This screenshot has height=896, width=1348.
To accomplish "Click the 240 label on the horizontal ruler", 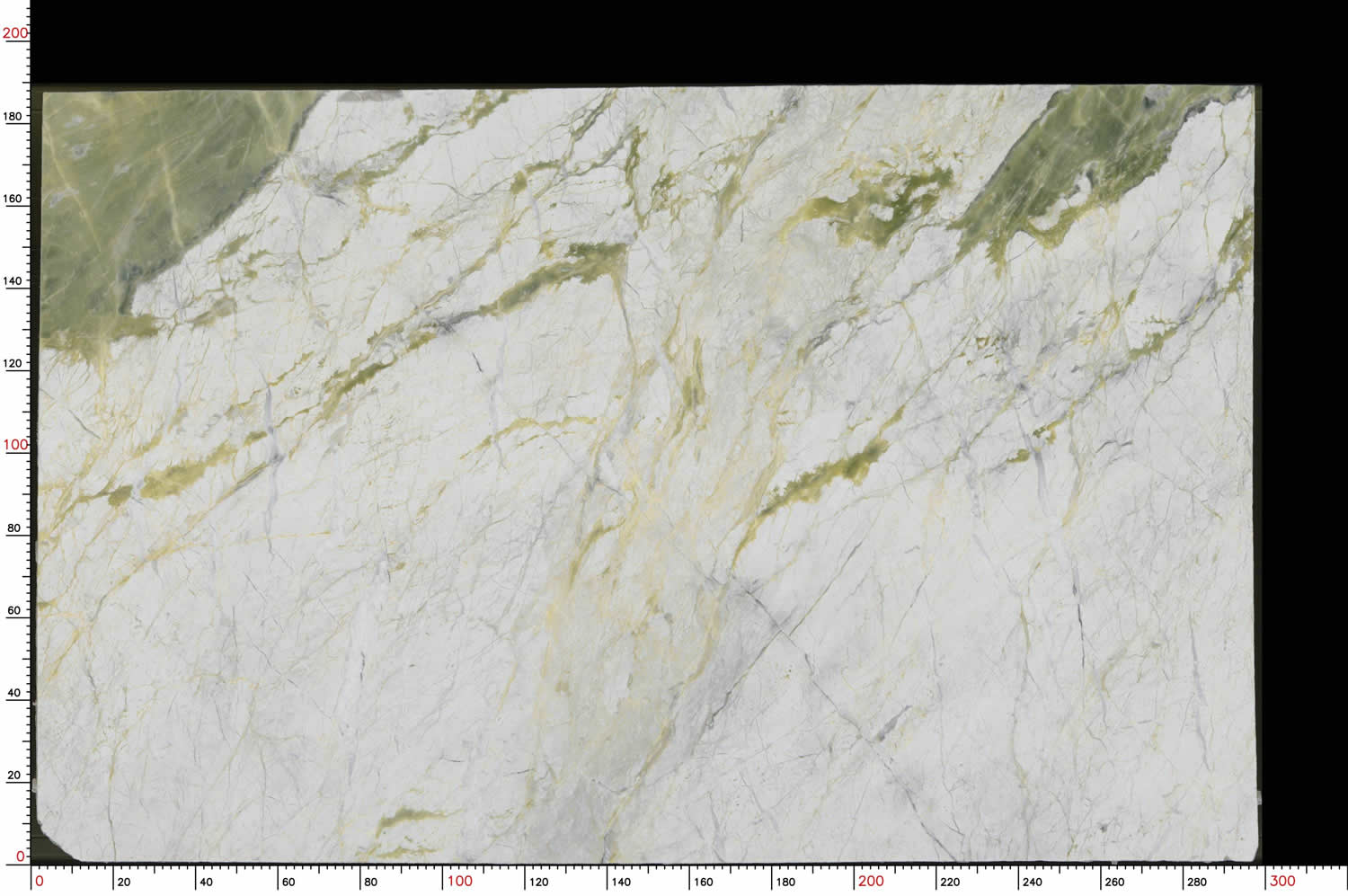I will pyautogui.click(x=1033, y=882).
